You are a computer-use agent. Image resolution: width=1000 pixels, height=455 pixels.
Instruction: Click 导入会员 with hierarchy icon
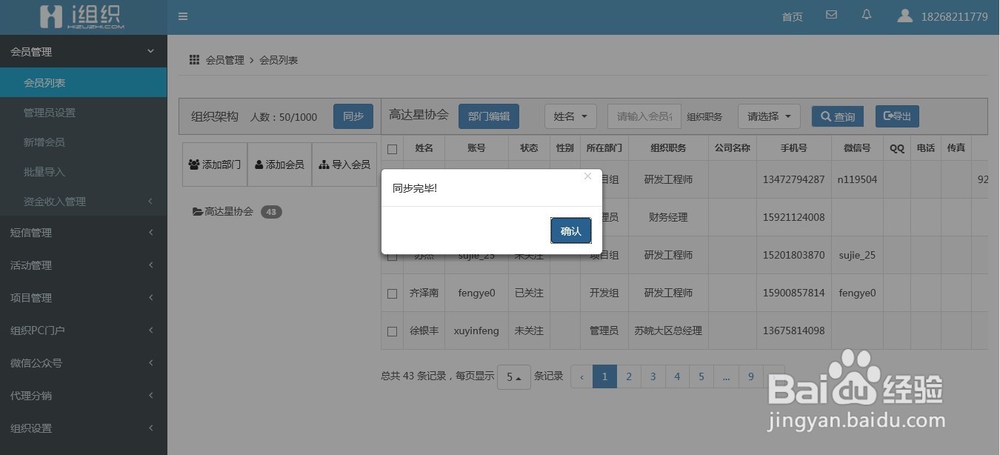(x=344, y=165)
